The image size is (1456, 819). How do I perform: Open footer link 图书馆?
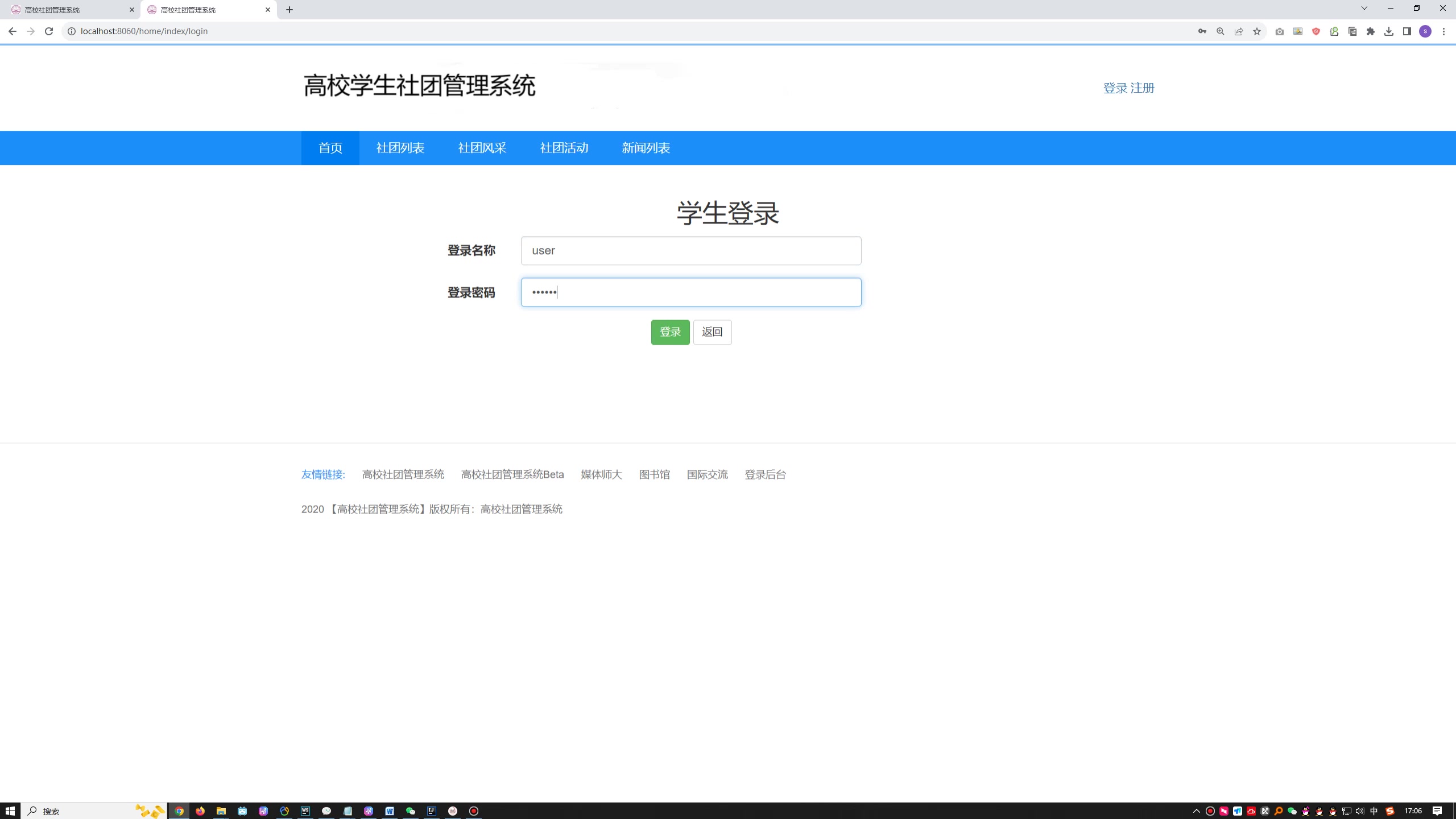(x=655, y=474)
